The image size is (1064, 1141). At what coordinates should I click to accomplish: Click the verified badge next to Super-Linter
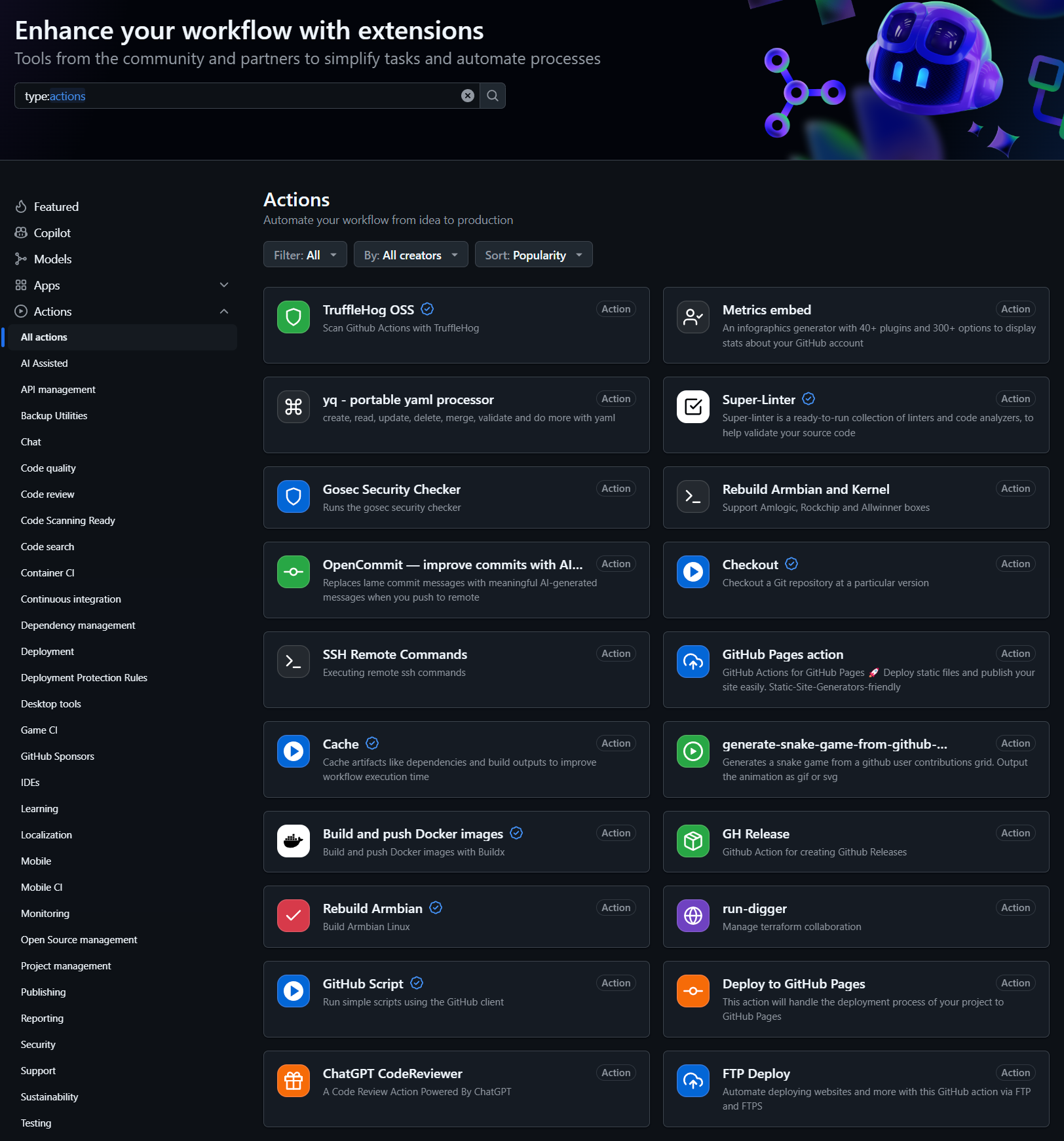[x=808, y=399]
